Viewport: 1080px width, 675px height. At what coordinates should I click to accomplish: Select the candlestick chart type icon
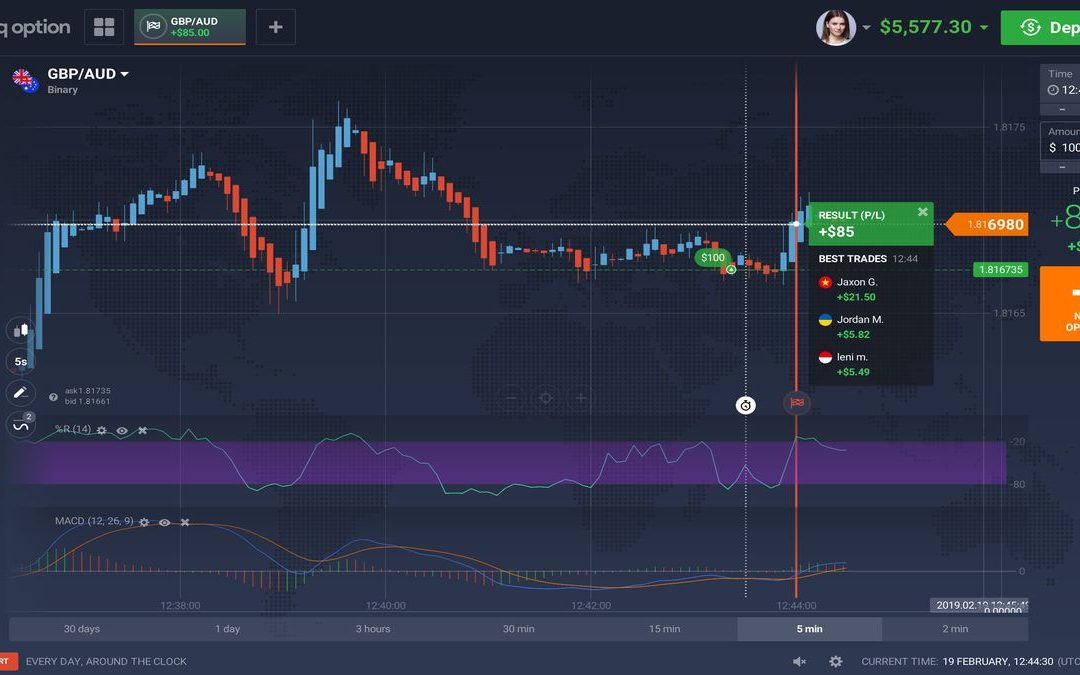point(20,330)
